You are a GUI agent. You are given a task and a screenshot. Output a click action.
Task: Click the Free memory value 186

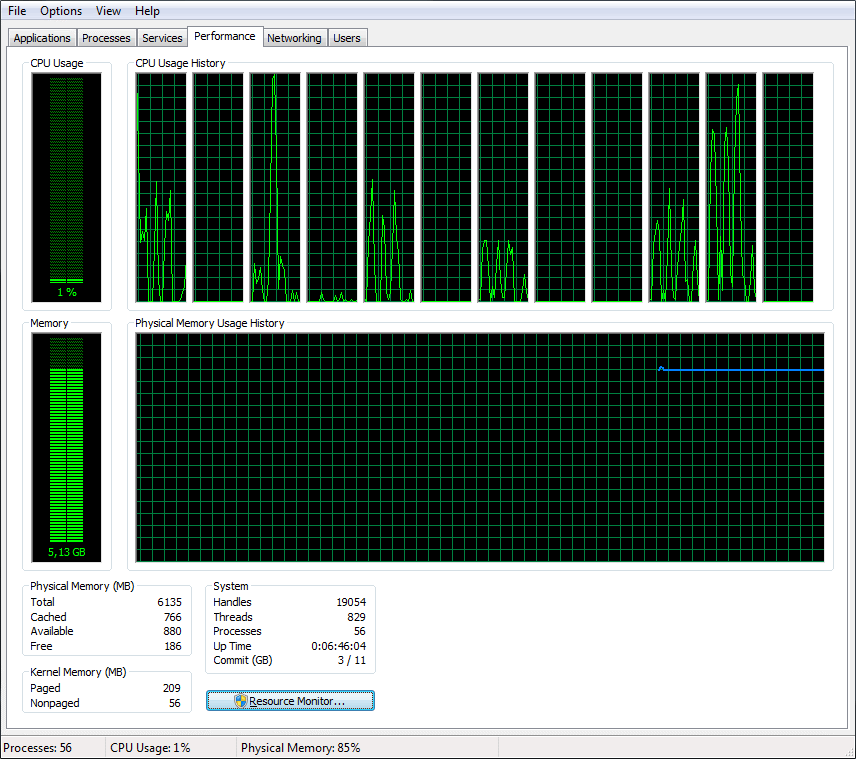173,646
